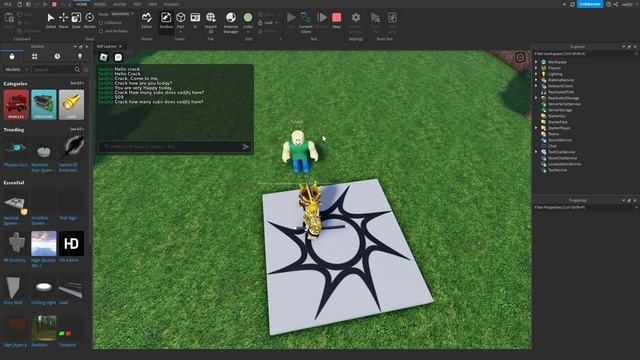Expand the TextChatService tree node
The image size is (640, 360).
[x=536, y=152]
